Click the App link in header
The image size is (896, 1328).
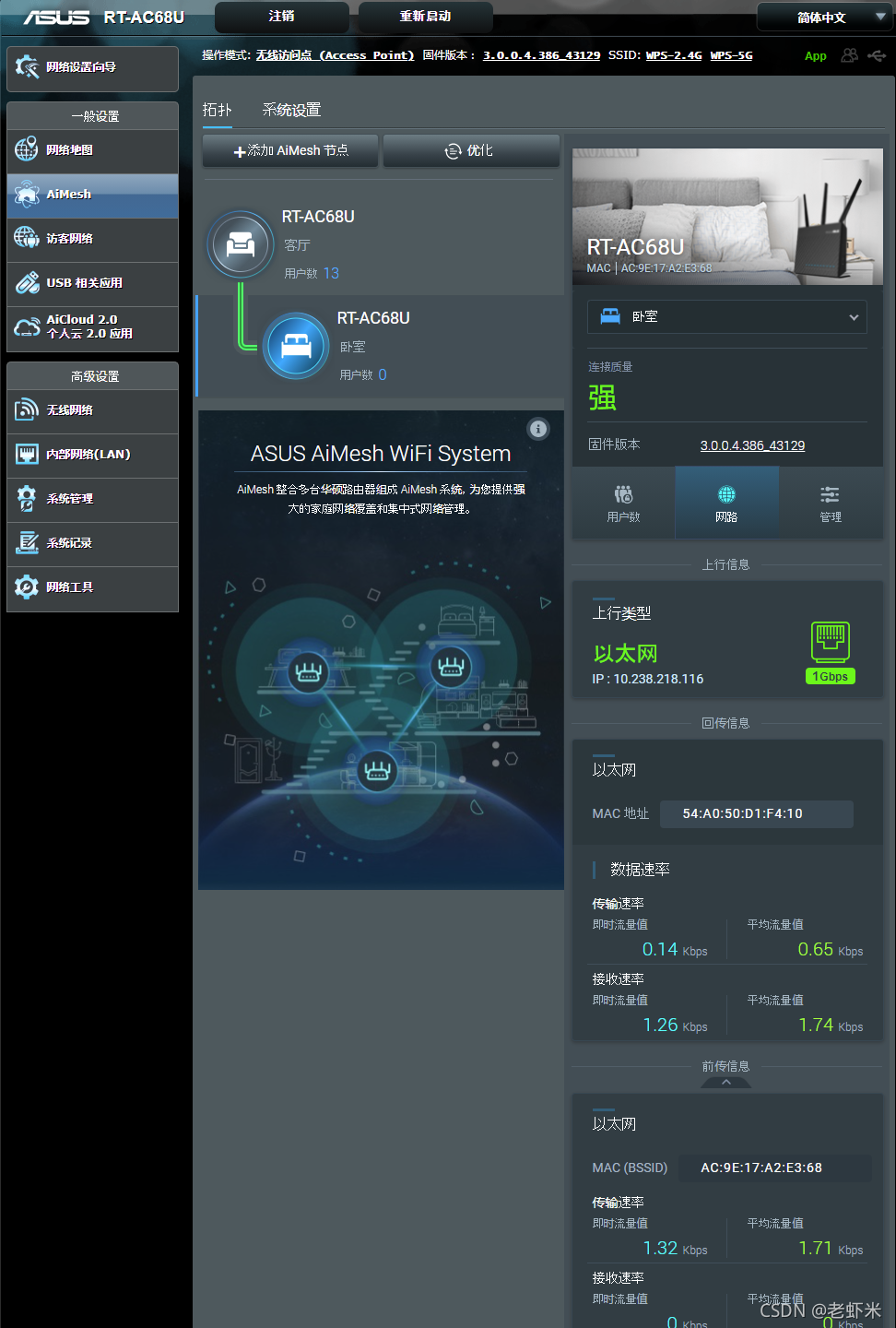point(816,56)
